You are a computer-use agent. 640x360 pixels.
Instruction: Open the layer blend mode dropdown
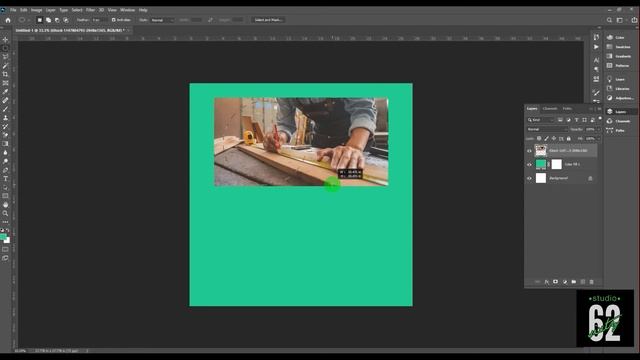547,129
